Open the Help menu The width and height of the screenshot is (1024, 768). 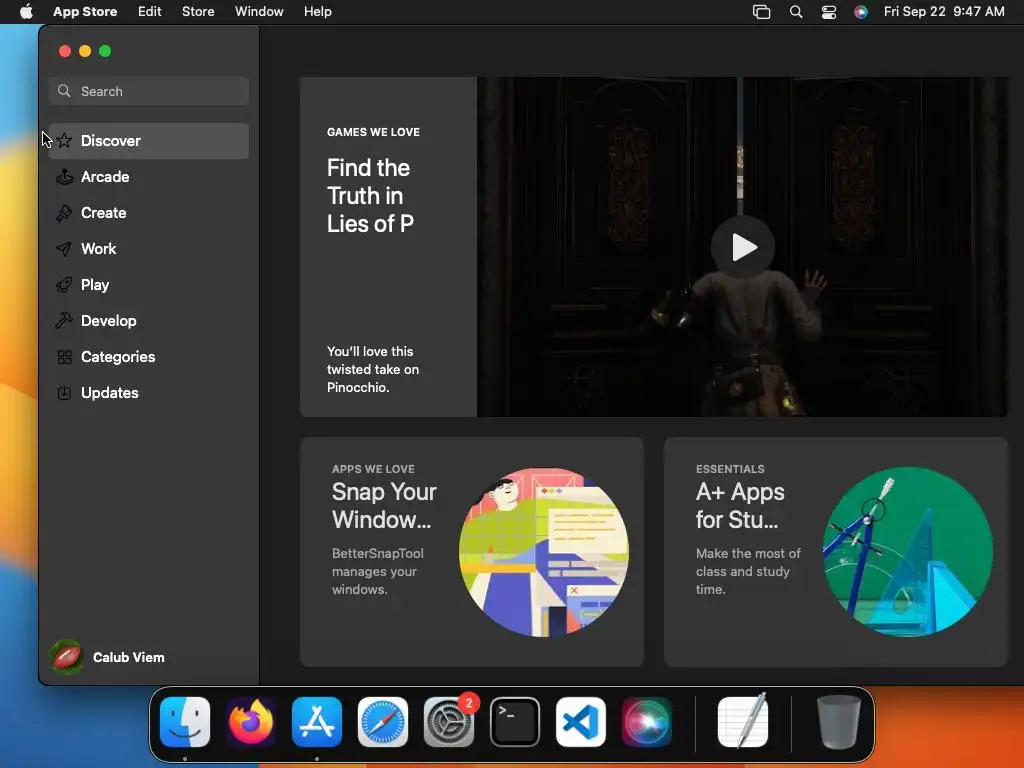[x=317, y=12]
